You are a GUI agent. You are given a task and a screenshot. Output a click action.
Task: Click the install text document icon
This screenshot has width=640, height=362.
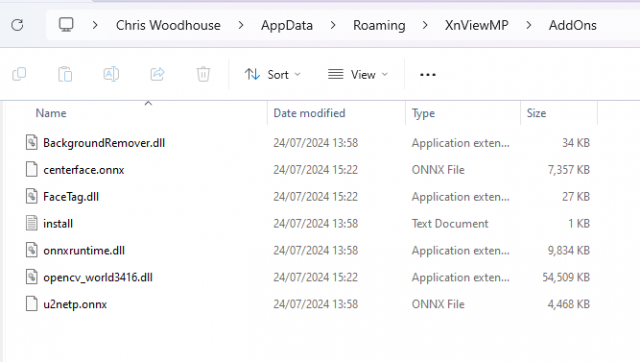tap(32, 224)
